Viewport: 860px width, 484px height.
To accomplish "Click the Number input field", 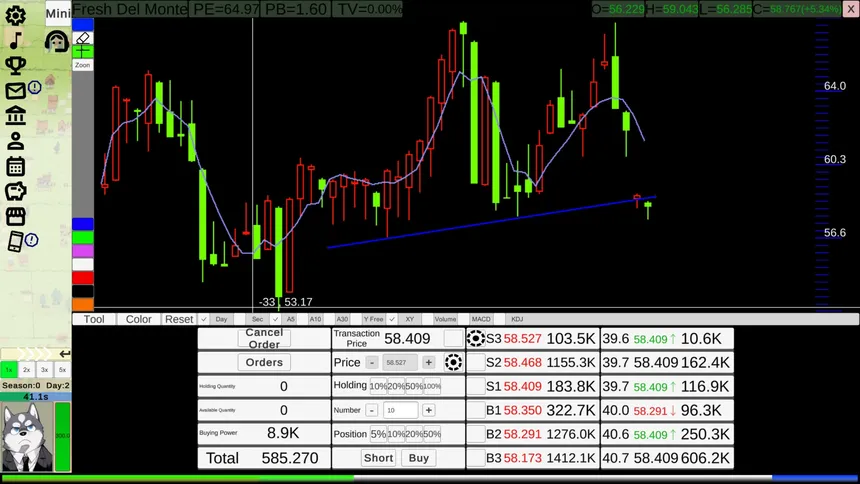I will click(x=400, y=410).
